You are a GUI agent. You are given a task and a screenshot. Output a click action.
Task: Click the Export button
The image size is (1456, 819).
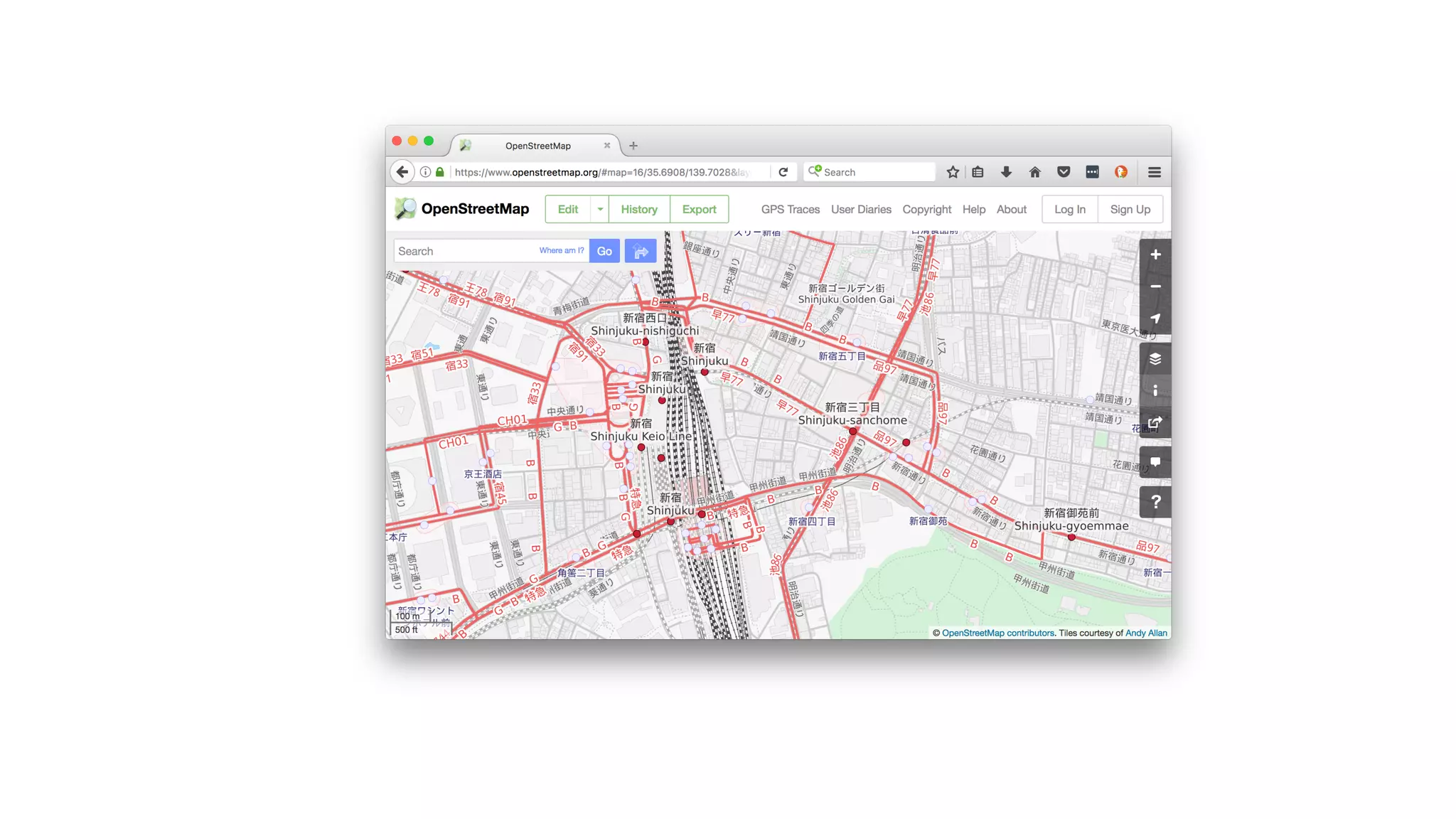point(699,209)
